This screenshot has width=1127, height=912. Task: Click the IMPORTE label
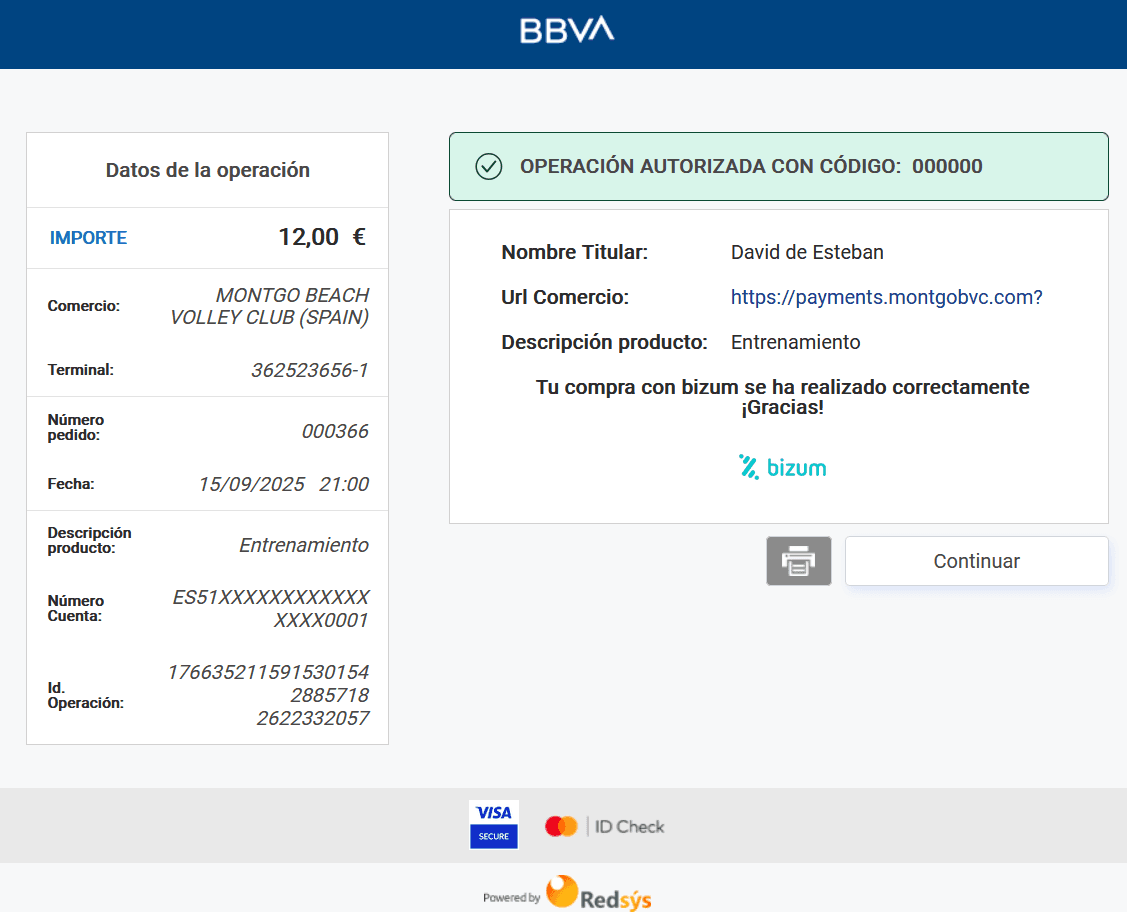[x=88, y=238]
